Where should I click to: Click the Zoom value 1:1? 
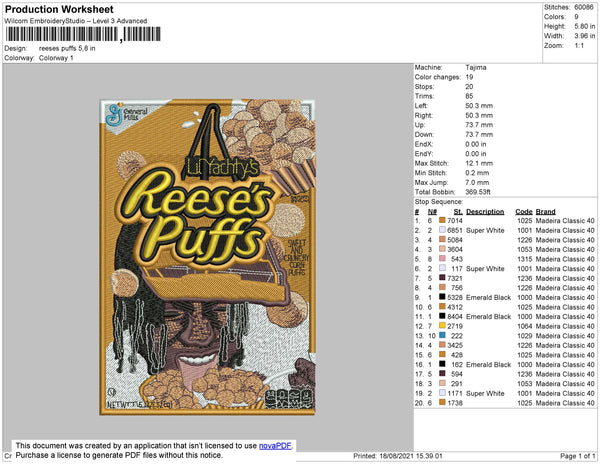coord(579,46)
